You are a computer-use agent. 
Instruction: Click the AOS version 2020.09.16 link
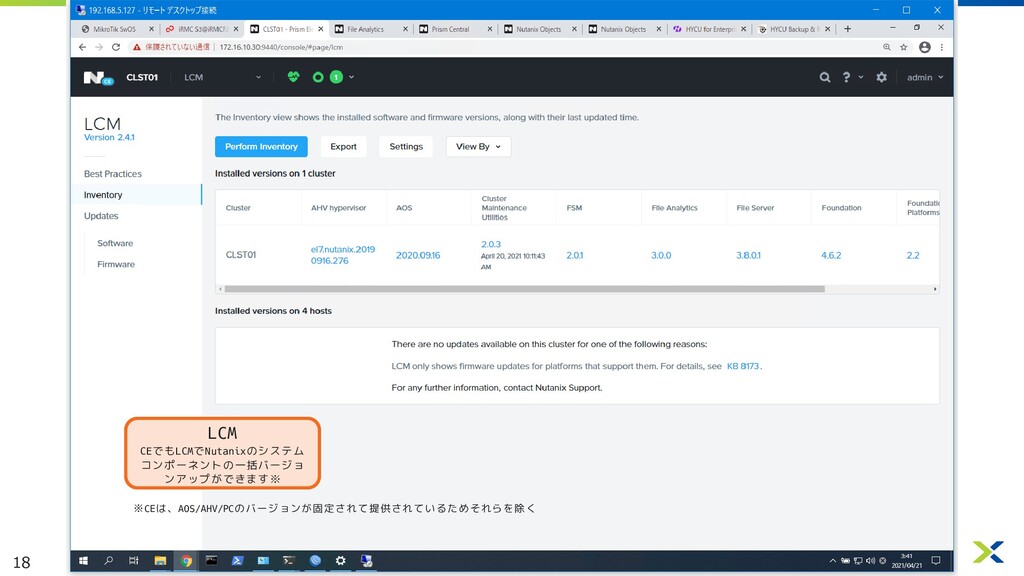coord(418,255)
